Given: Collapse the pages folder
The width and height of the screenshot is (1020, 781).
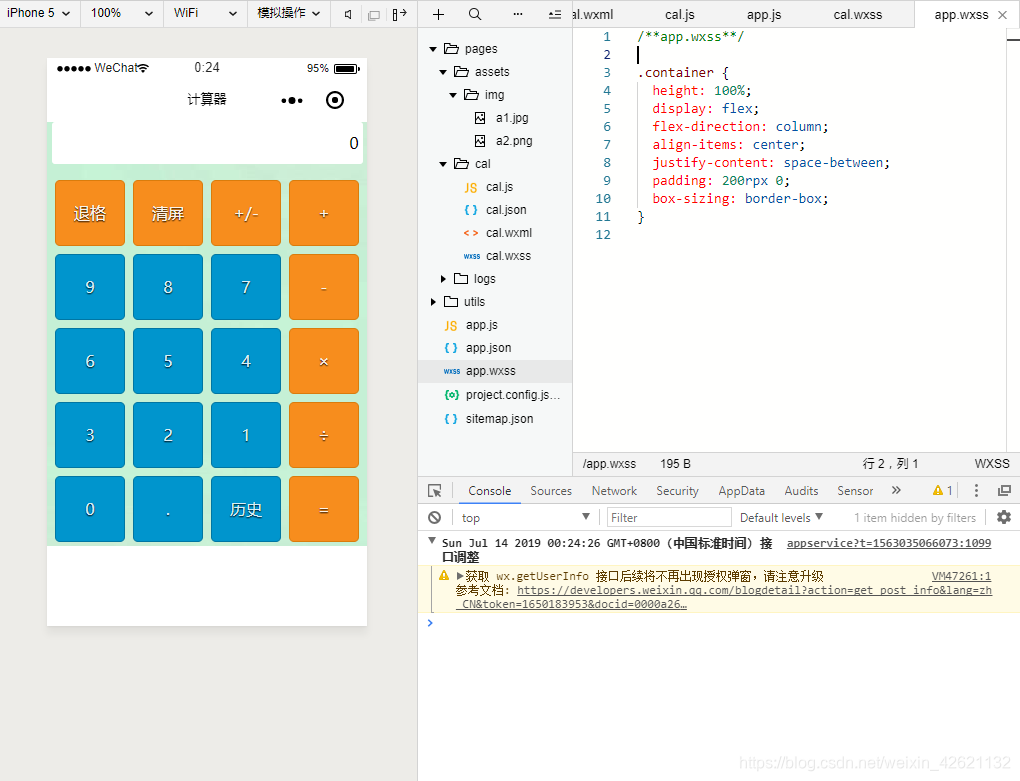Looking at the screenshot, I should click(433, 49).
